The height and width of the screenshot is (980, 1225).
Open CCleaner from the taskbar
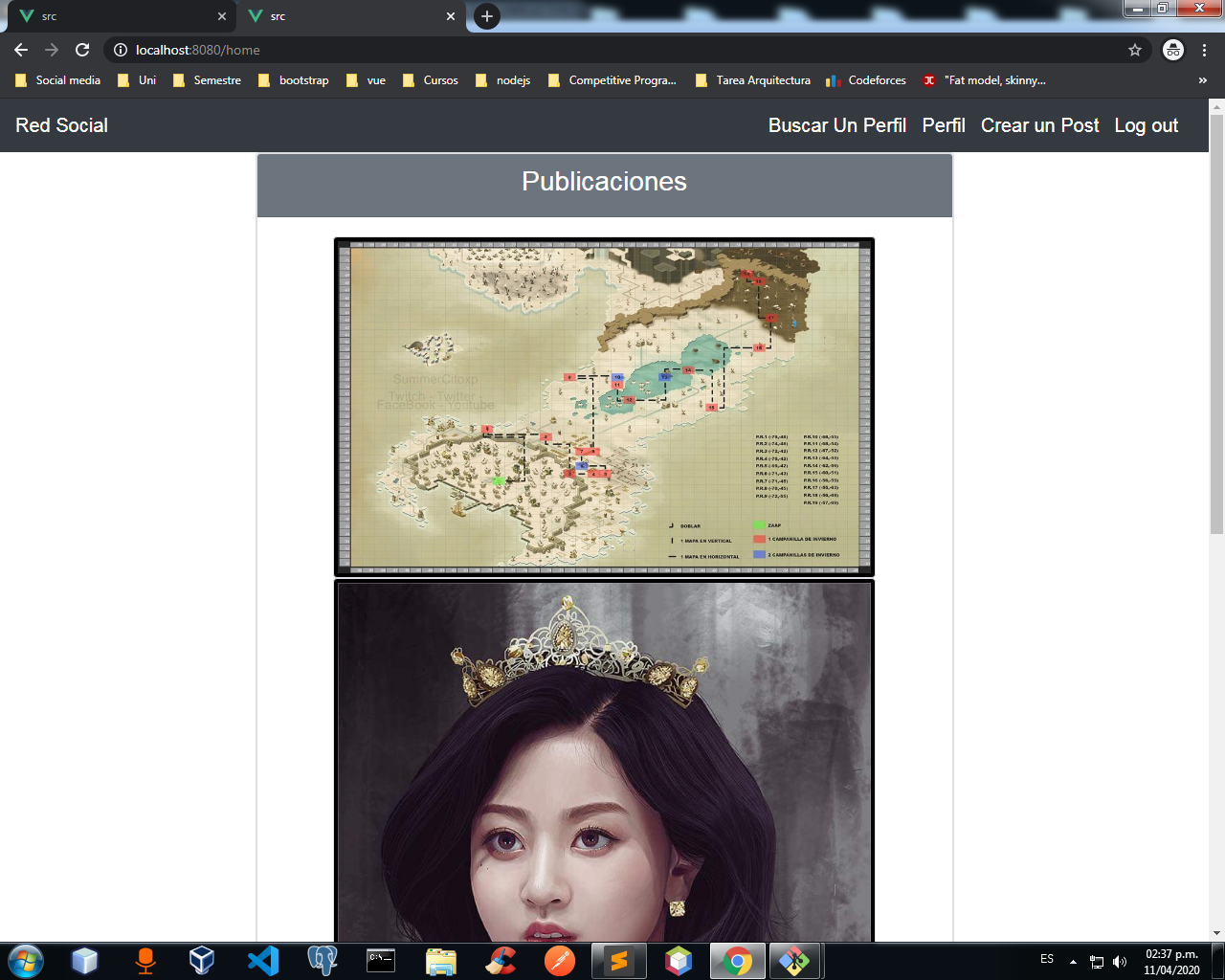pos(501,961)
